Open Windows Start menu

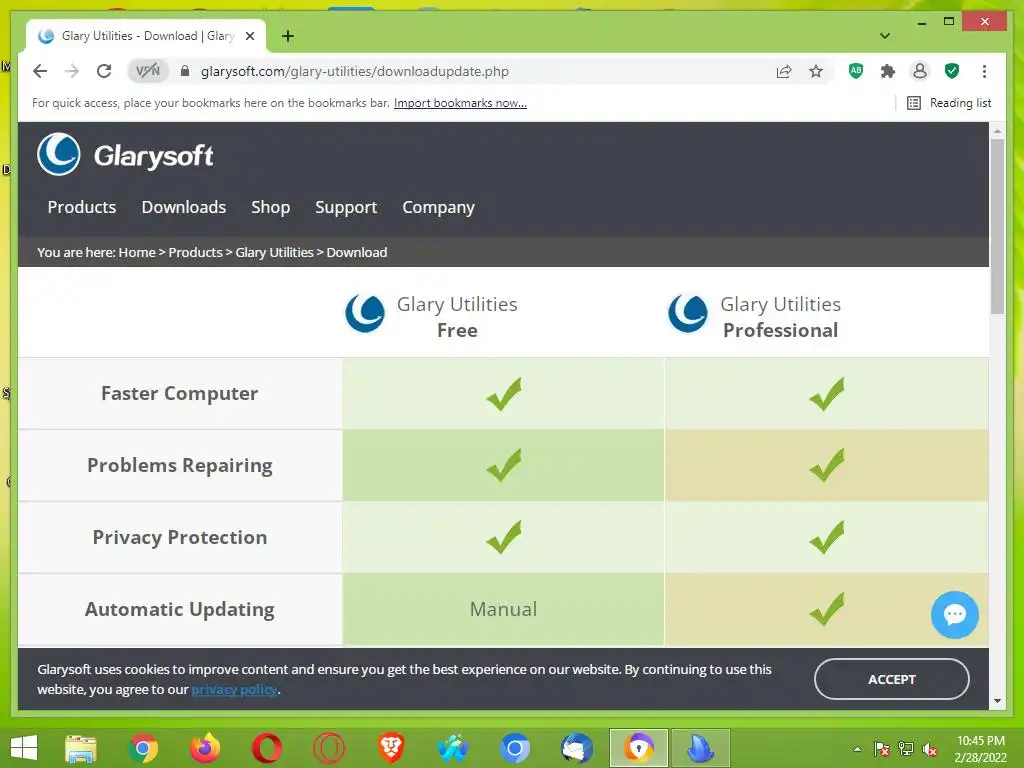pos(24,748)
